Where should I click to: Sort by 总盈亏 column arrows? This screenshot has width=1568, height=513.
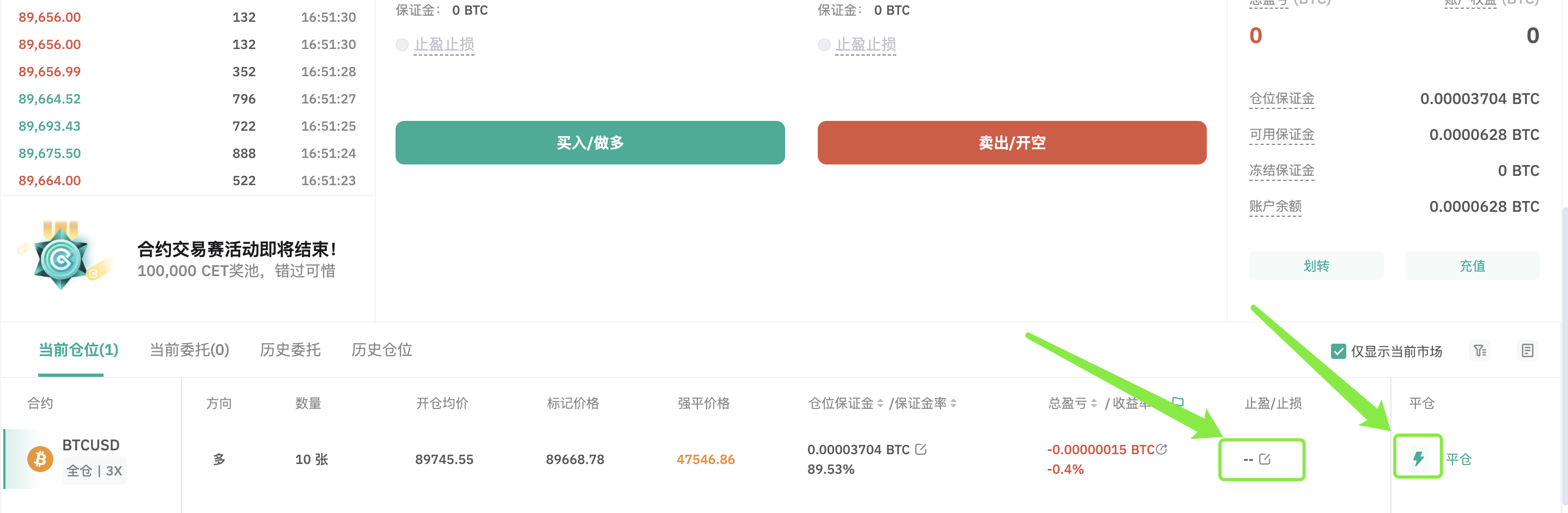[1094, 403]
